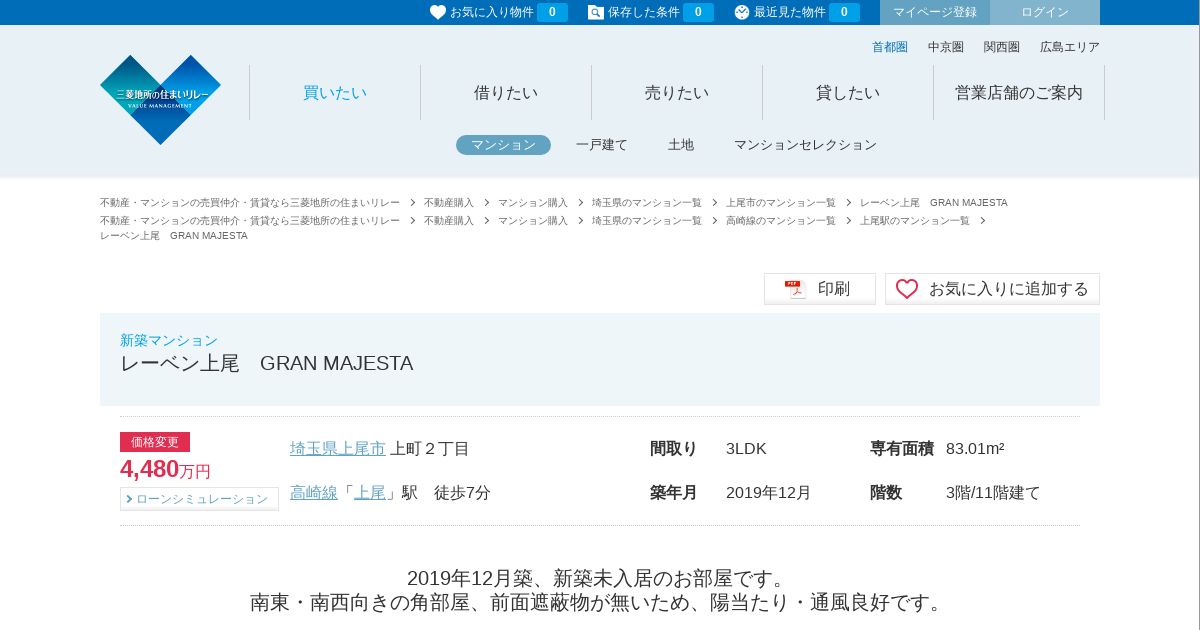Click the 三菱地所の住まいリレー logo
Screen dimensions: 1200x630
click(160, 100)
